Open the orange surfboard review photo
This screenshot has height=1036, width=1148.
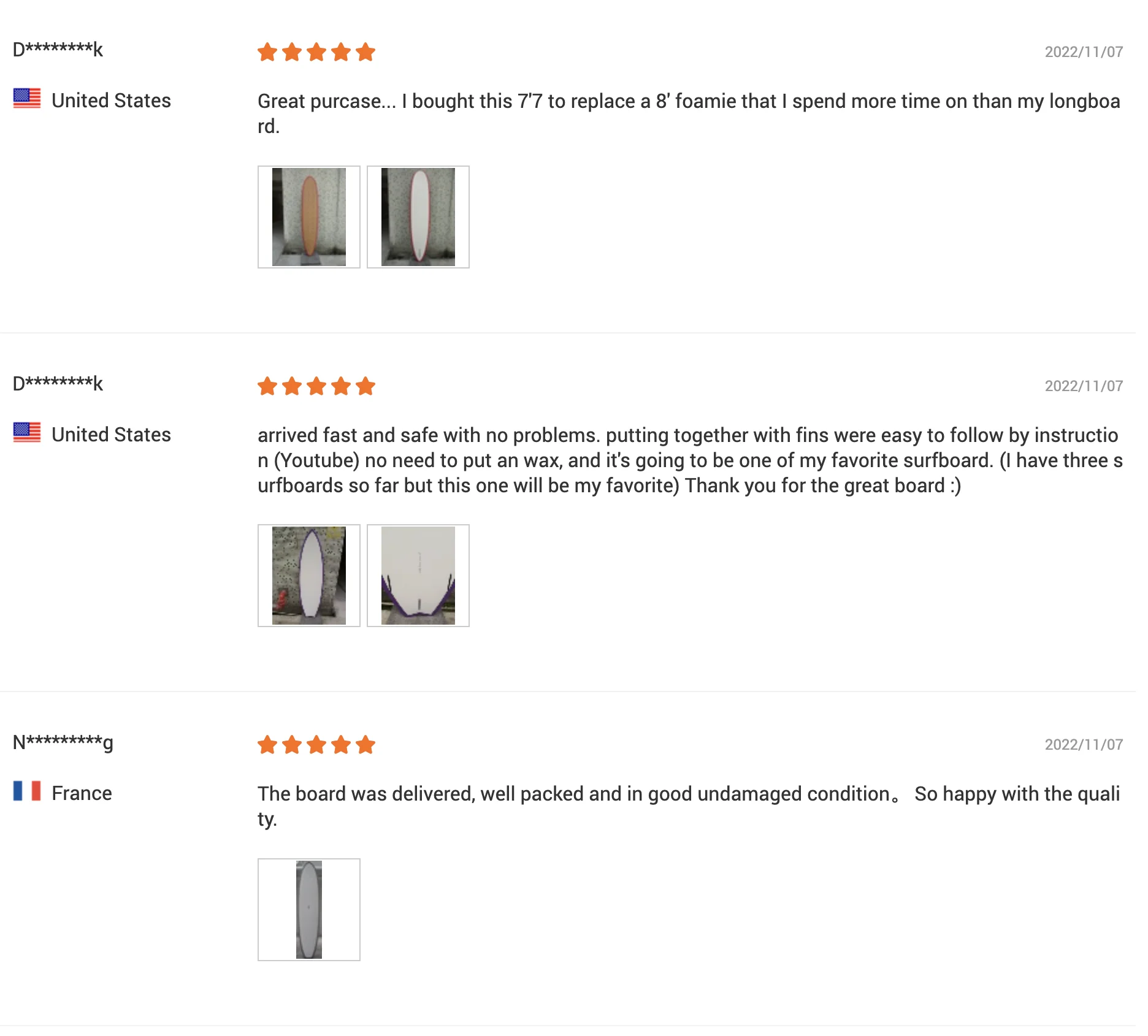308,217
